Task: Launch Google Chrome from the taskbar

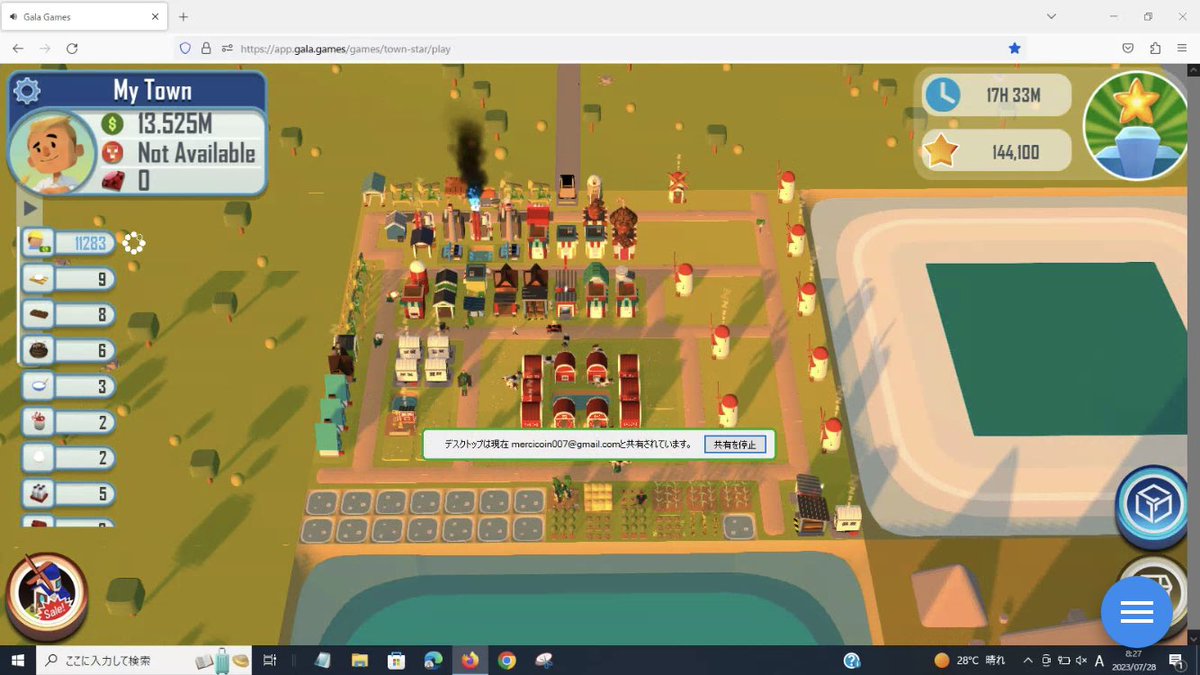Action: click(x=507, y=660)
